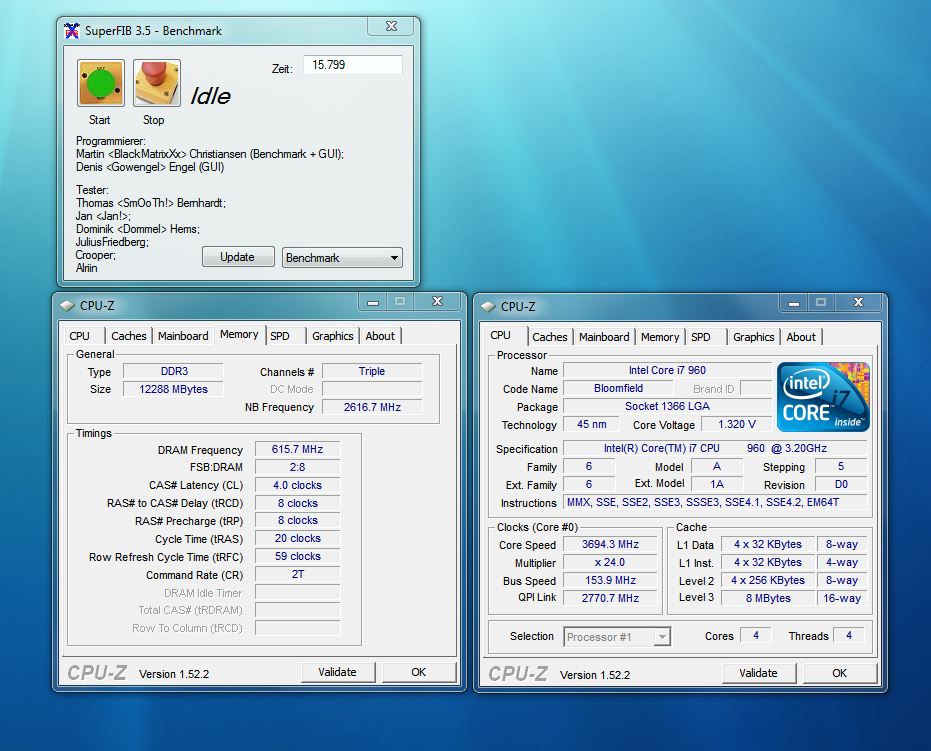Select CPU tab in right CPU-Z window
This screenshot has width=931, height=751.
501,335
